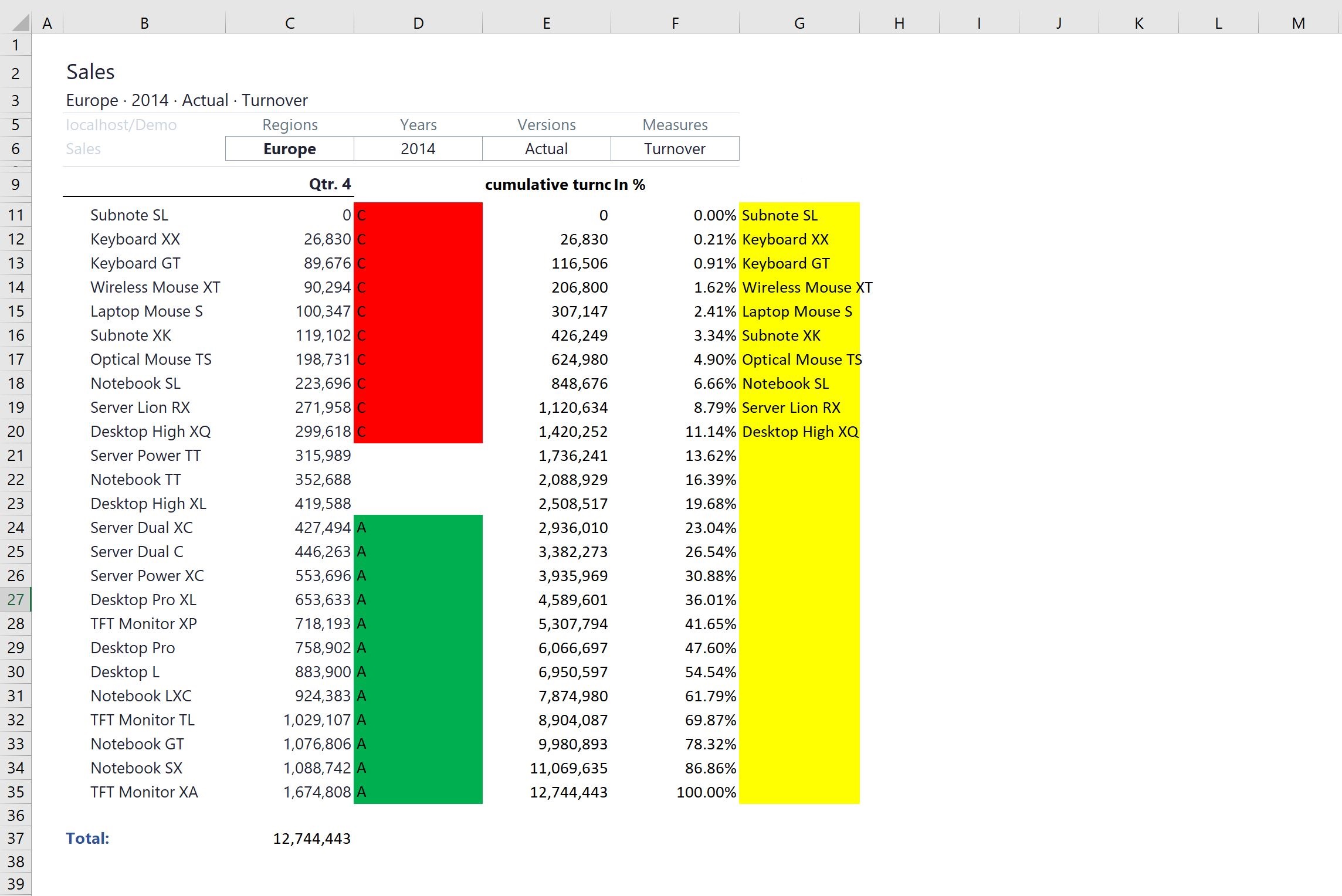Viewport: 1342px width, 896px height.
Task: Click cumulative value 6,066,697
Action: 573,648
